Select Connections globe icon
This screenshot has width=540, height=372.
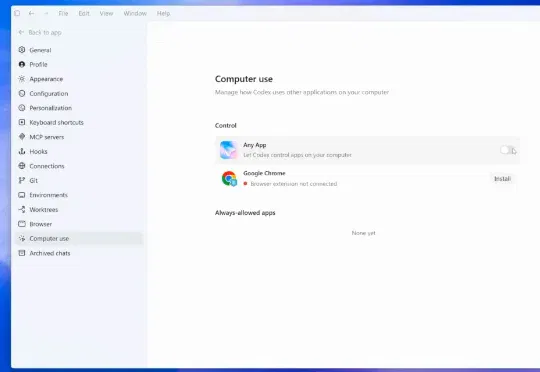(x=22, y=166)
